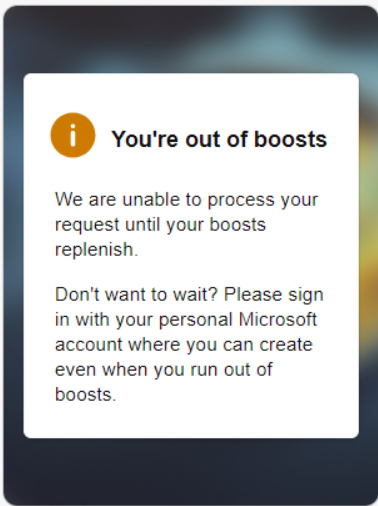The width and height of the screenshot is (378, 506).
Task: Click the "Please sign" text
Action: tap(273, 296)
